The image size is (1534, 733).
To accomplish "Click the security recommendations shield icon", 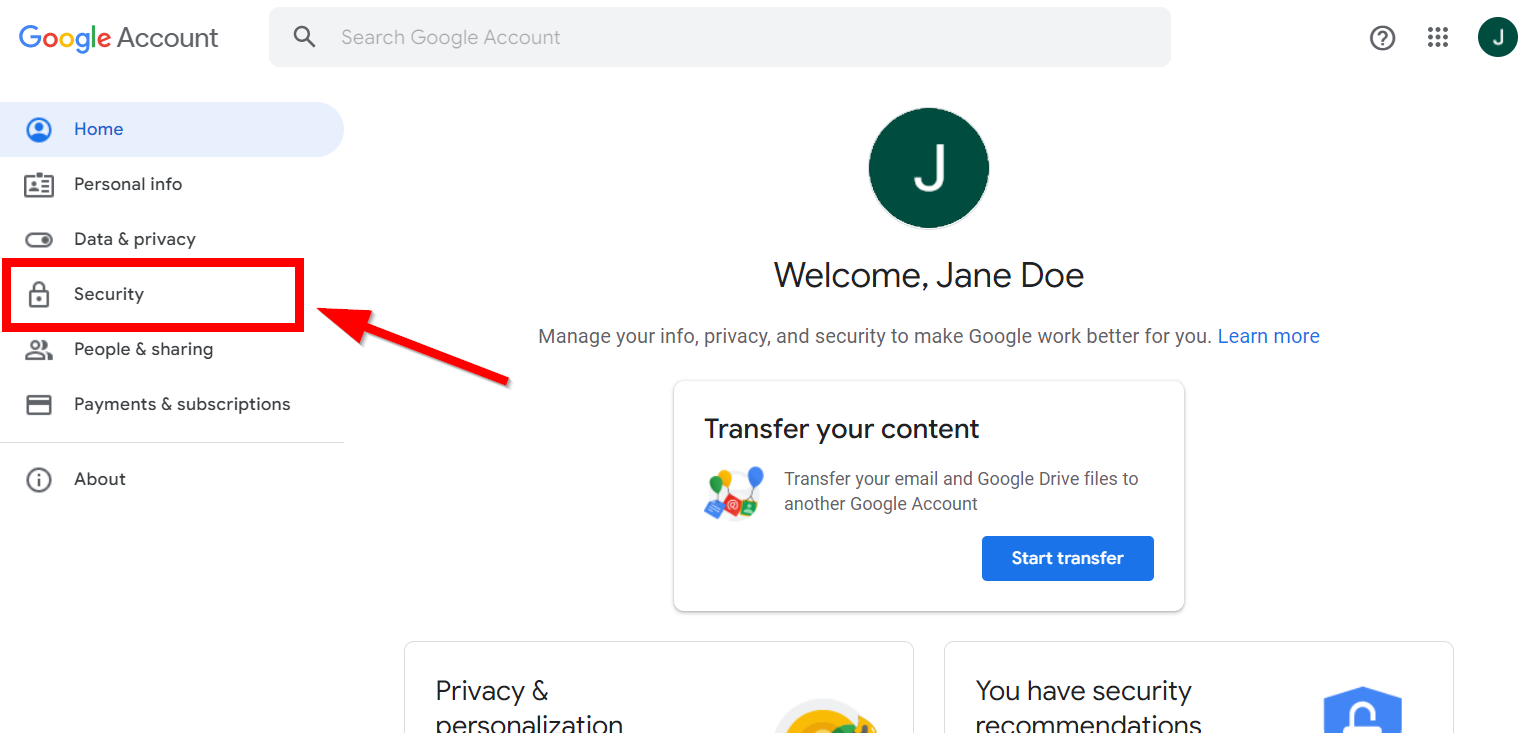I will coord(1362,708).
